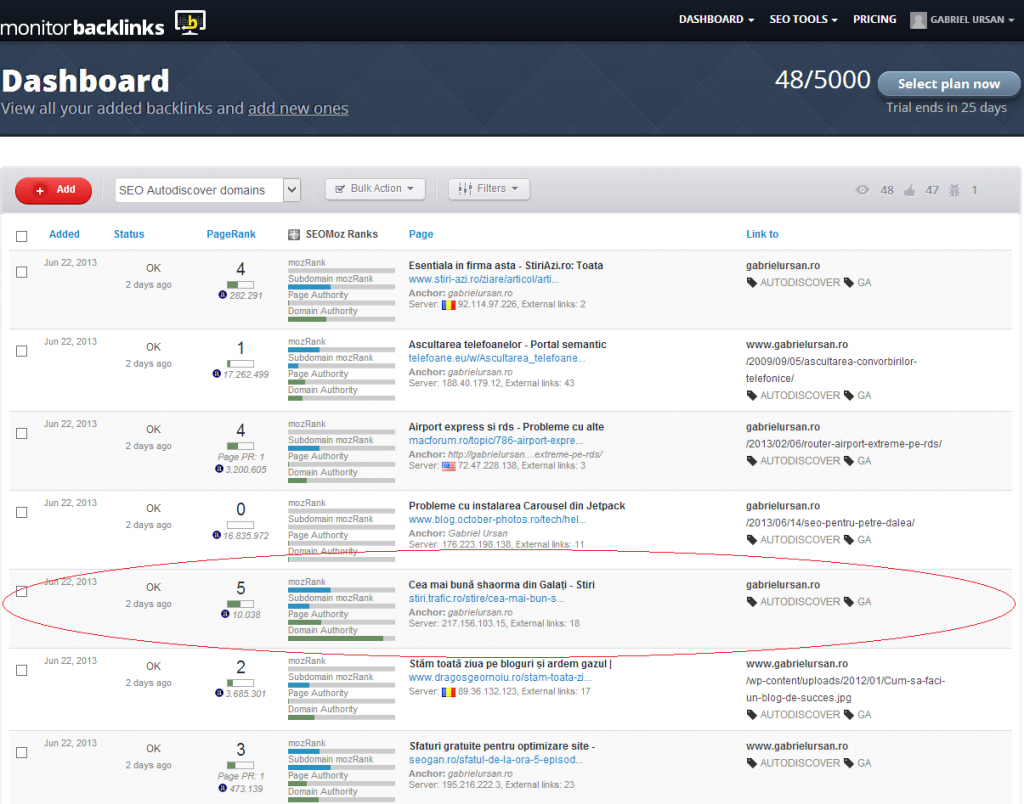The height and width of the screenshot is (804, 1024).
Task: Click Alexa icon beside 16.835.972
Action: pyautogui.click(x=217, y=535)
